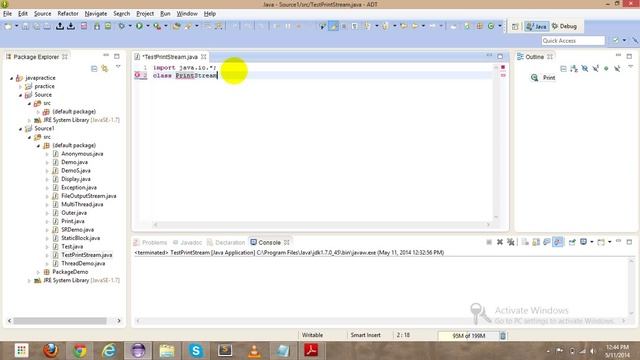Click Package Explorer horizontal scrollbar

pos(60,321)
